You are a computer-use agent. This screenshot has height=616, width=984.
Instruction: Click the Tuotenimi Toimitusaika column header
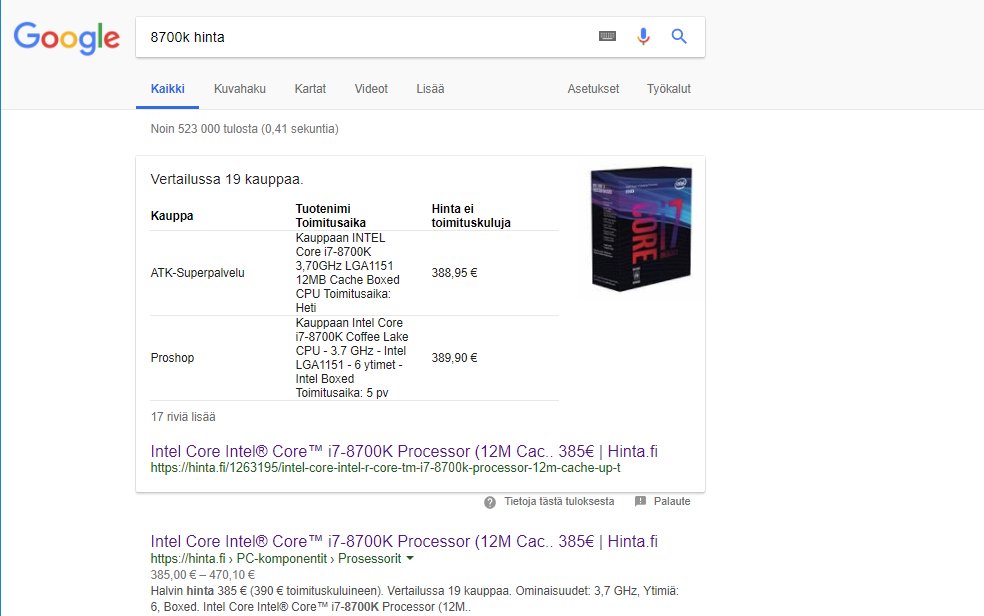(x=331, y=216)
